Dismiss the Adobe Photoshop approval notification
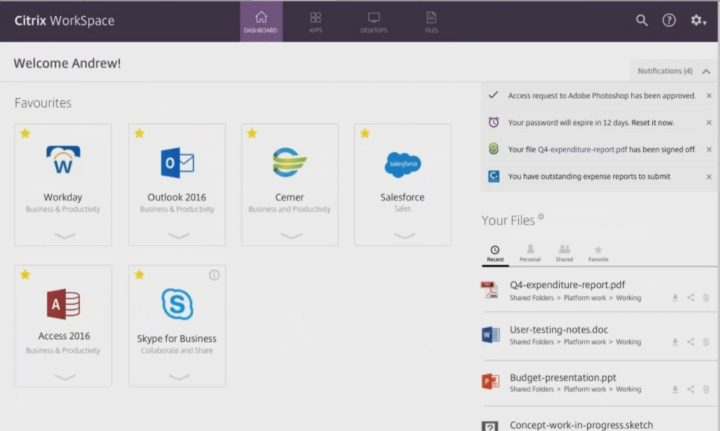The height and width of the screenshot is (431, 720). coord(709,95)
